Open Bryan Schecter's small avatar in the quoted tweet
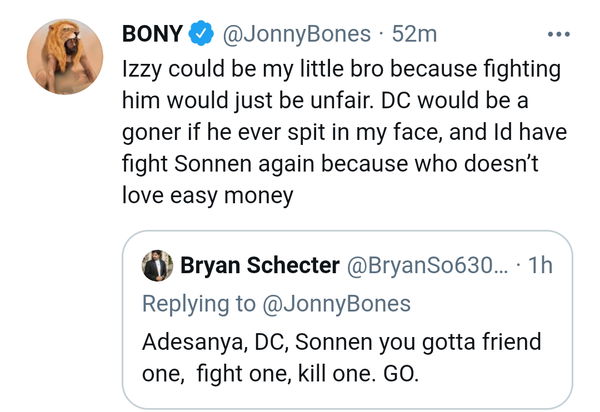Viewport: 600px width, 412px height. (x=158, y=267)
